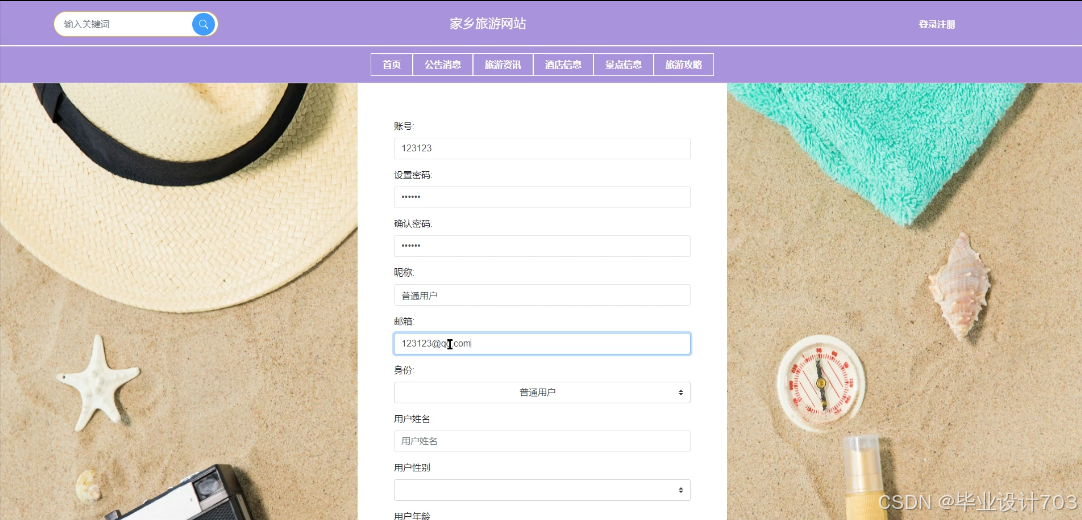Open the 旅游攻略 menu
1082x520 pixels.
click(x=683, y=65)
